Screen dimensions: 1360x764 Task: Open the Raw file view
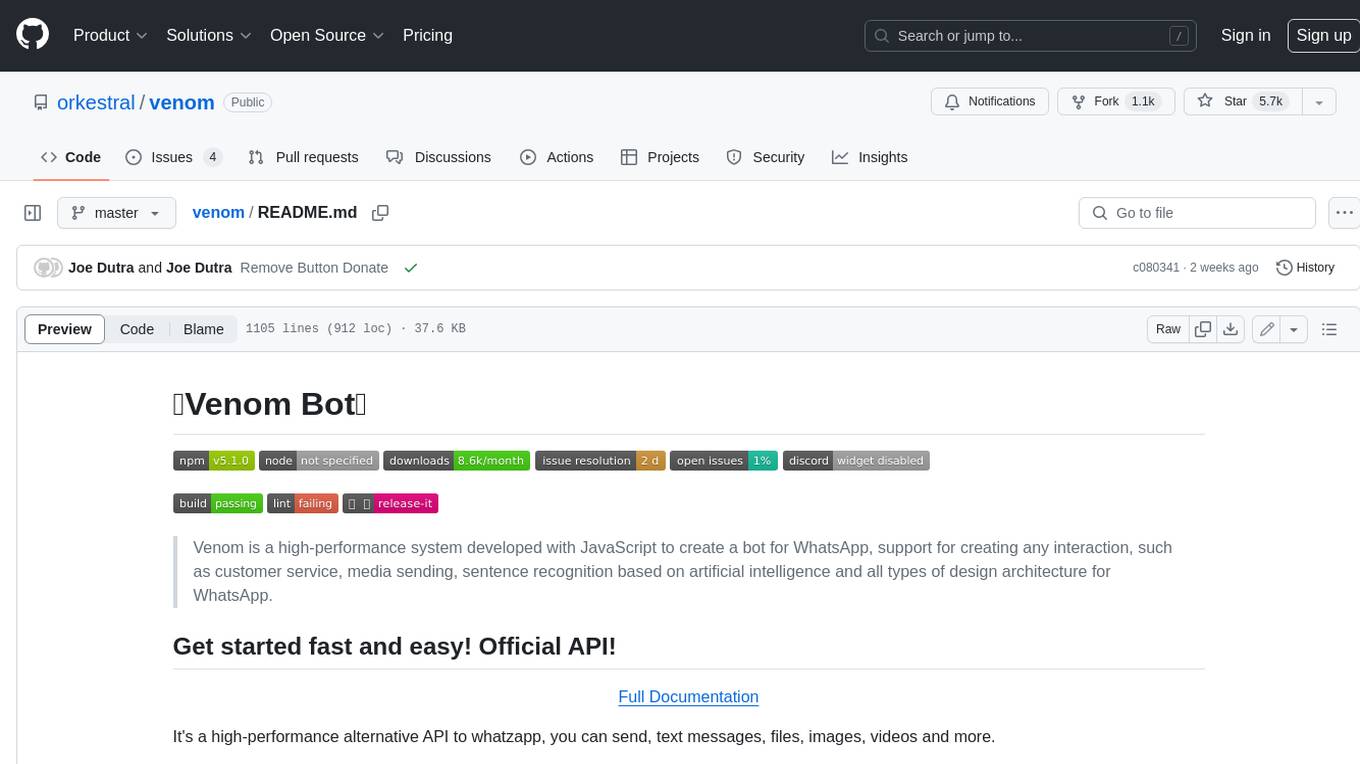1168,329
